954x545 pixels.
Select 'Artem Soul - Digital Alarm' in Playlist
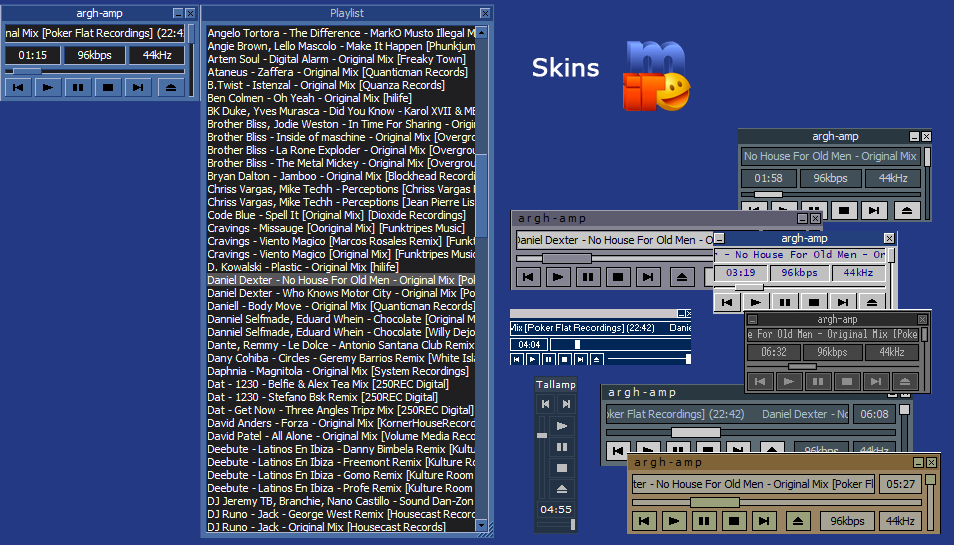(341, 59)
